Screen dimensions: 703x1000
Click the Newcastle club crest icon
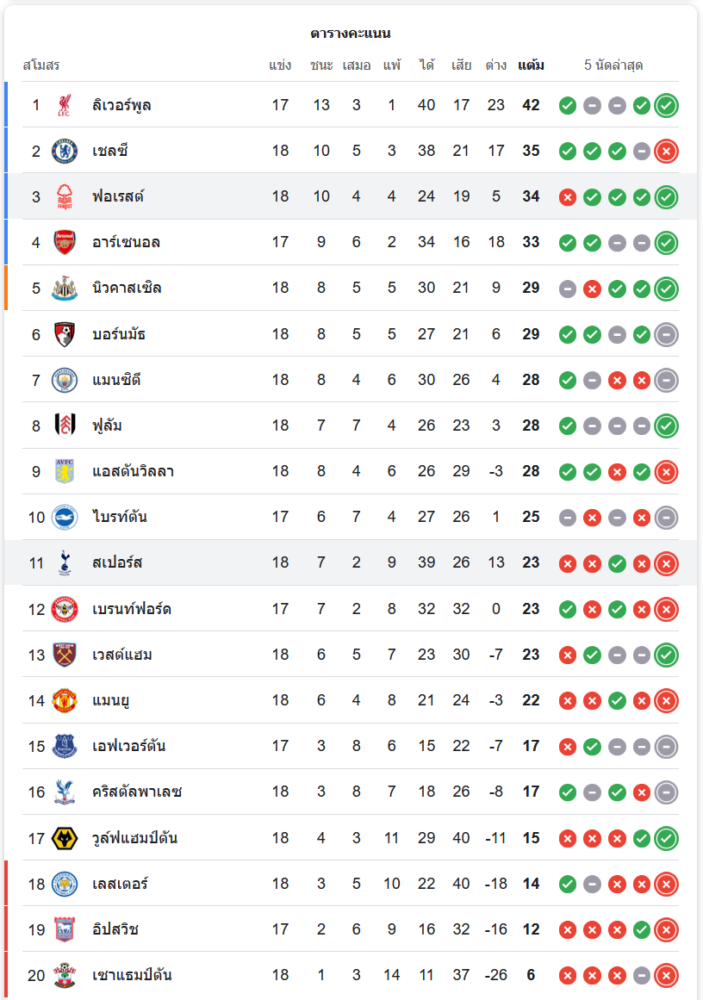[x=65, y=288]
